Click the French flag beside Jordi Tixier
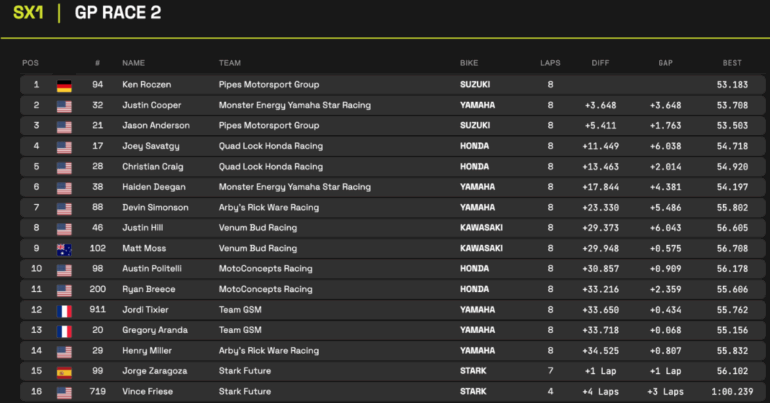 coord(64,309)
